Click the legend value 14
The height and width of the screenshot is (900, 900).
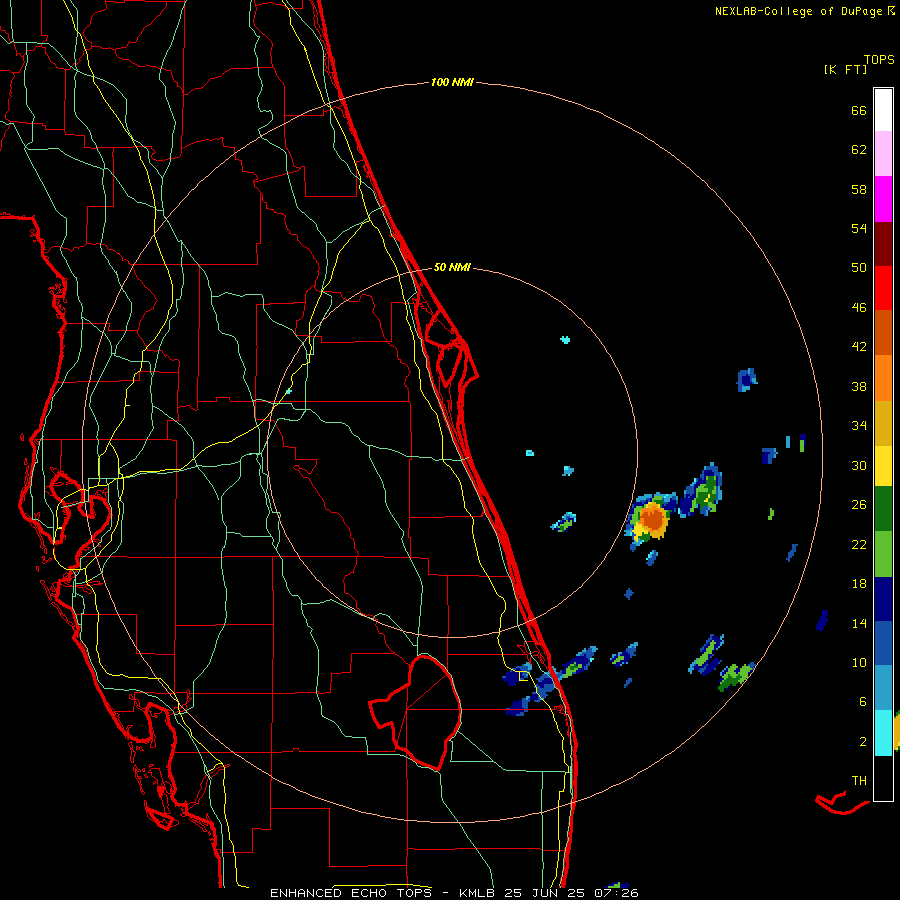[859, 623]
